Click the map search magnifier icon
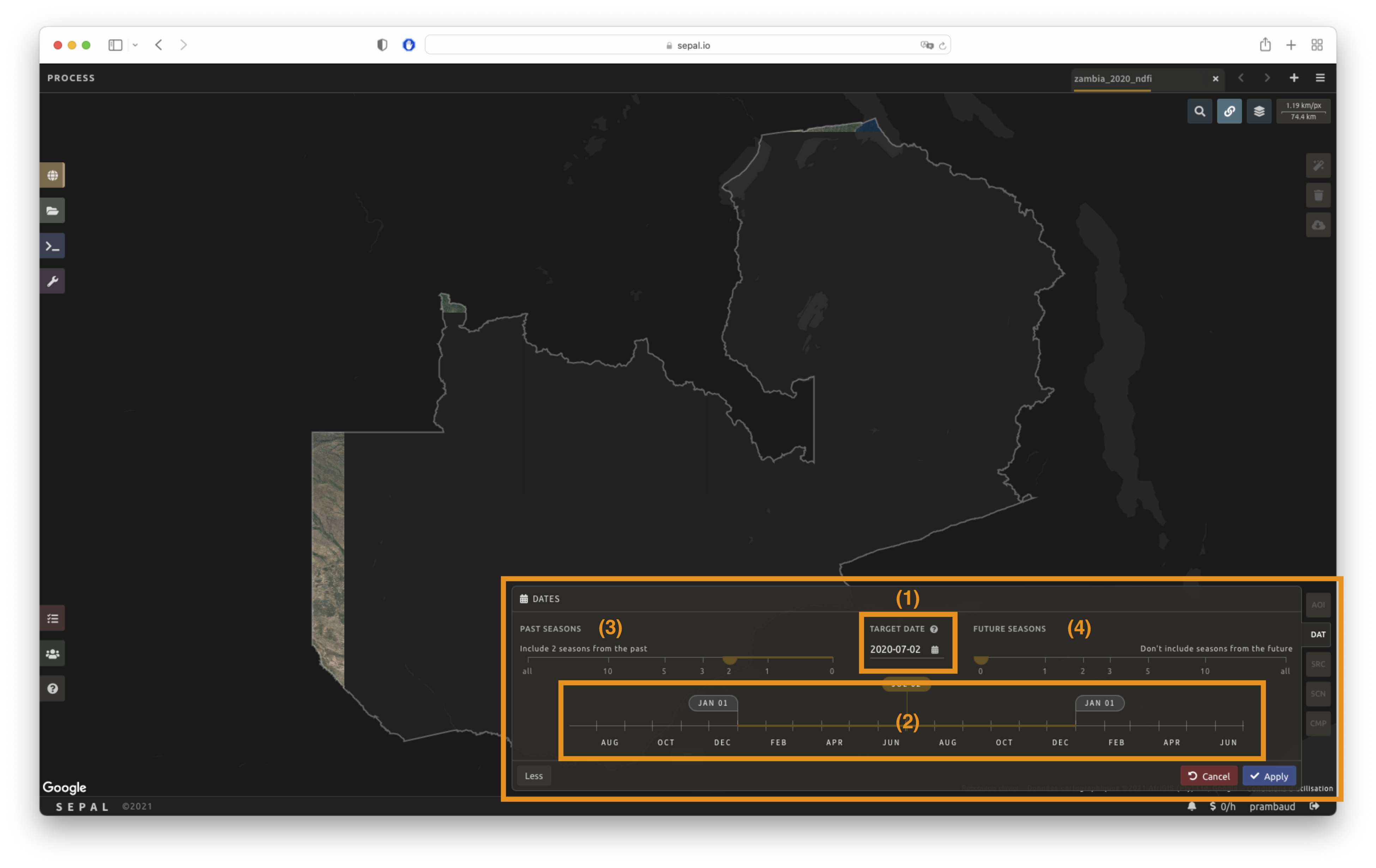The image size is (1376, 868). click(1200, 111)
